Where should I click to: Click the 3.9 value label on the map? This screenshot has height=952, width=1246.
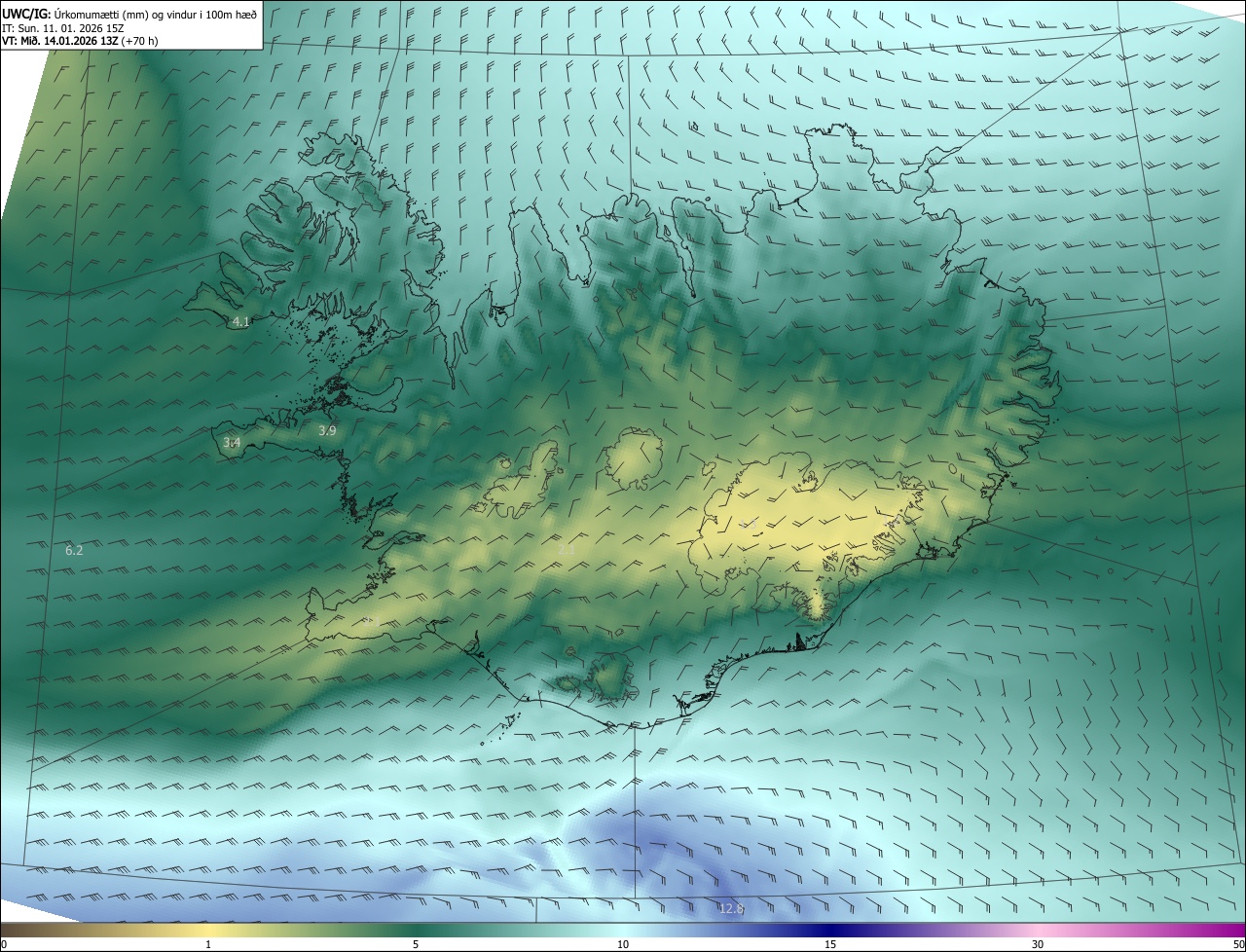coord(327,430)
